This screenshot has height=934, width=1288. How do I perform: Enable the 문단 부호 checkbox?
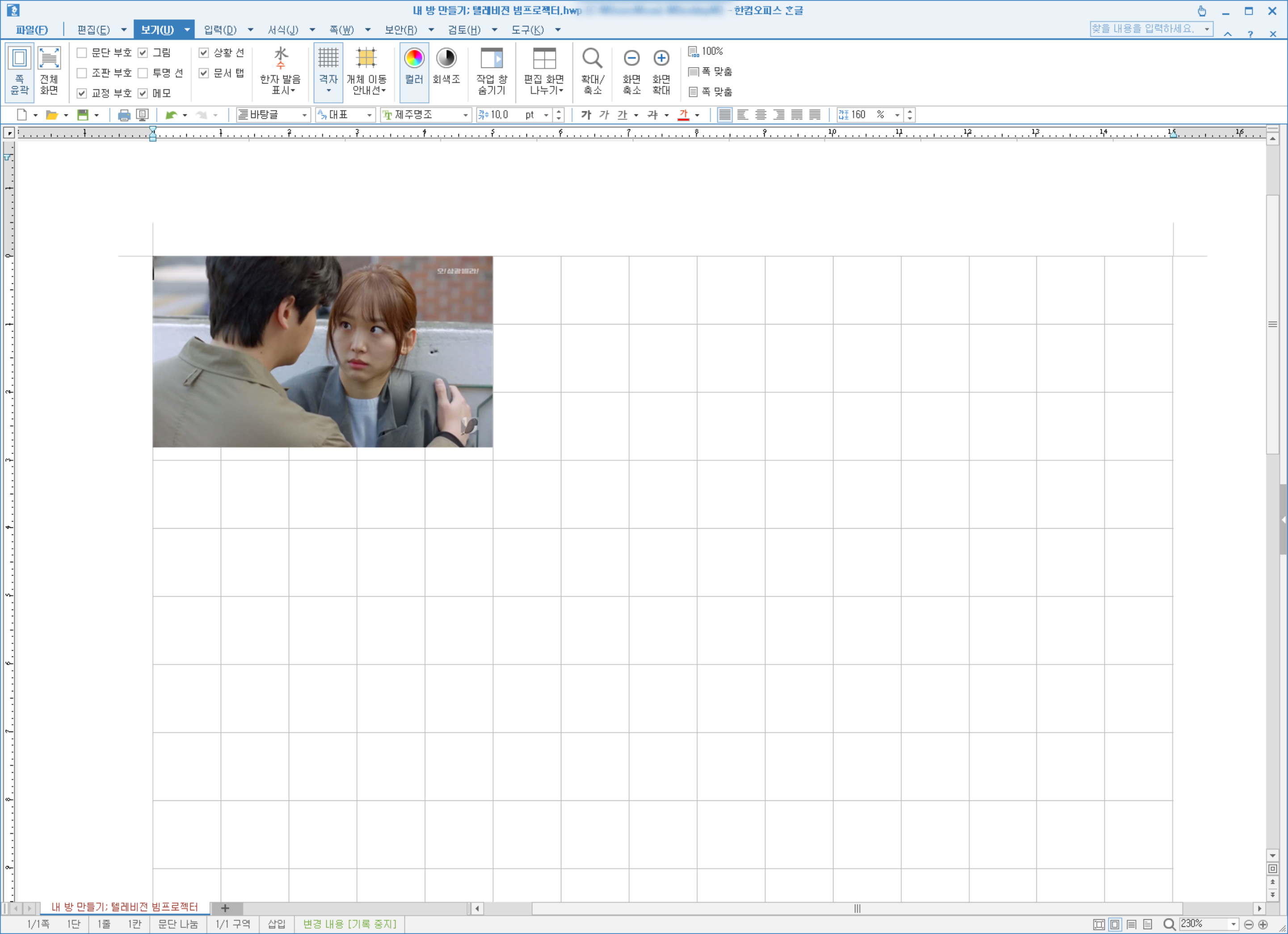(82, 53)
